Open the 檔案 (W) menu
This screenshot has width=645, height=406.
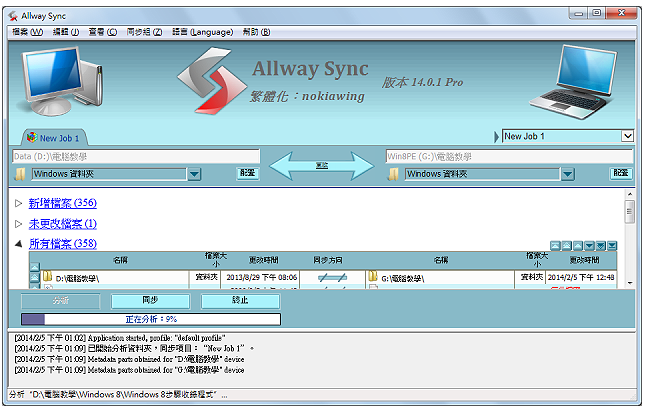(x=27, y=32)
